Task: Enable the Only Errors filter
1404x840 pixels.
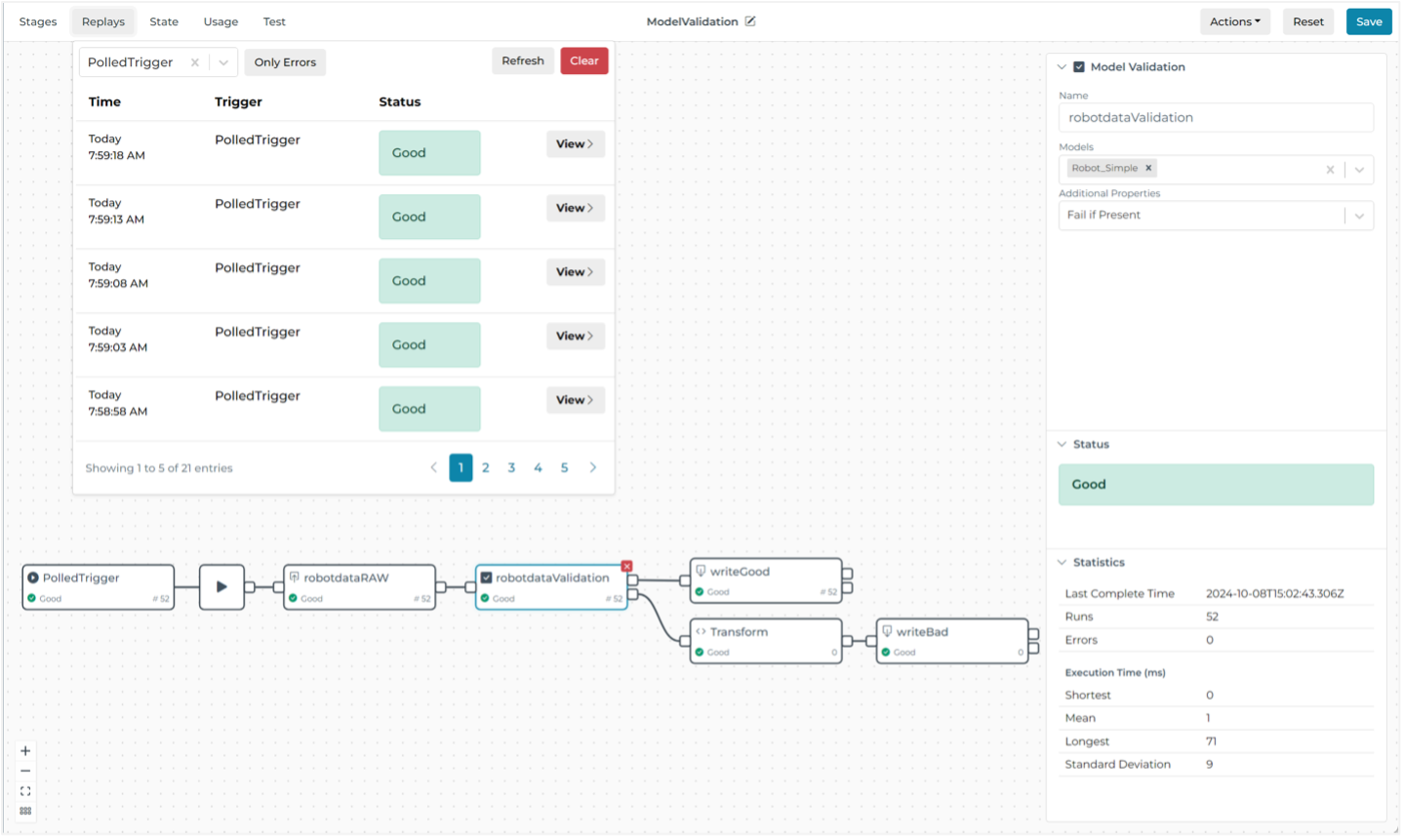Action: [284, 61]
